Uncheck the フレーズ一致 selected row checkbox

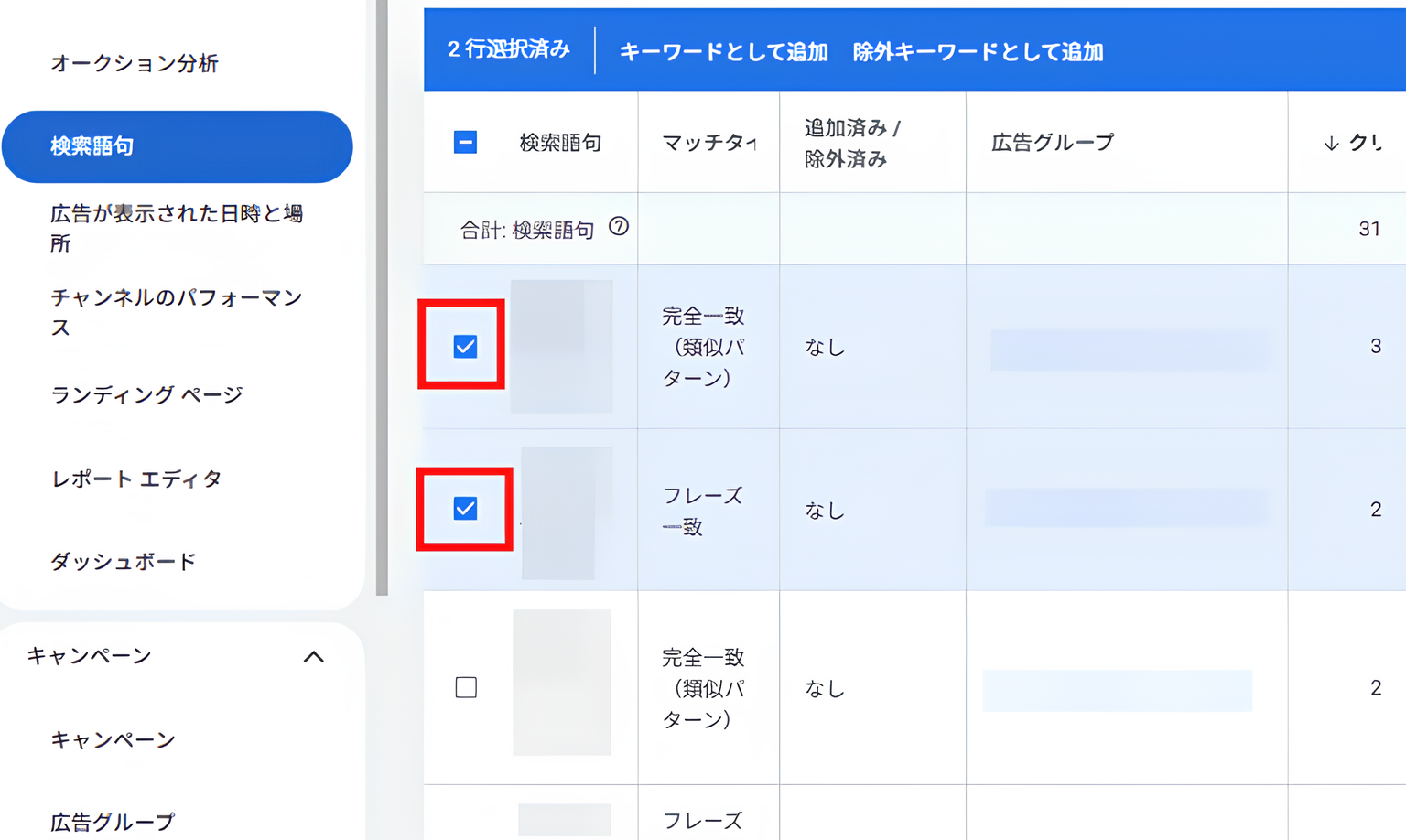point(466,509)
